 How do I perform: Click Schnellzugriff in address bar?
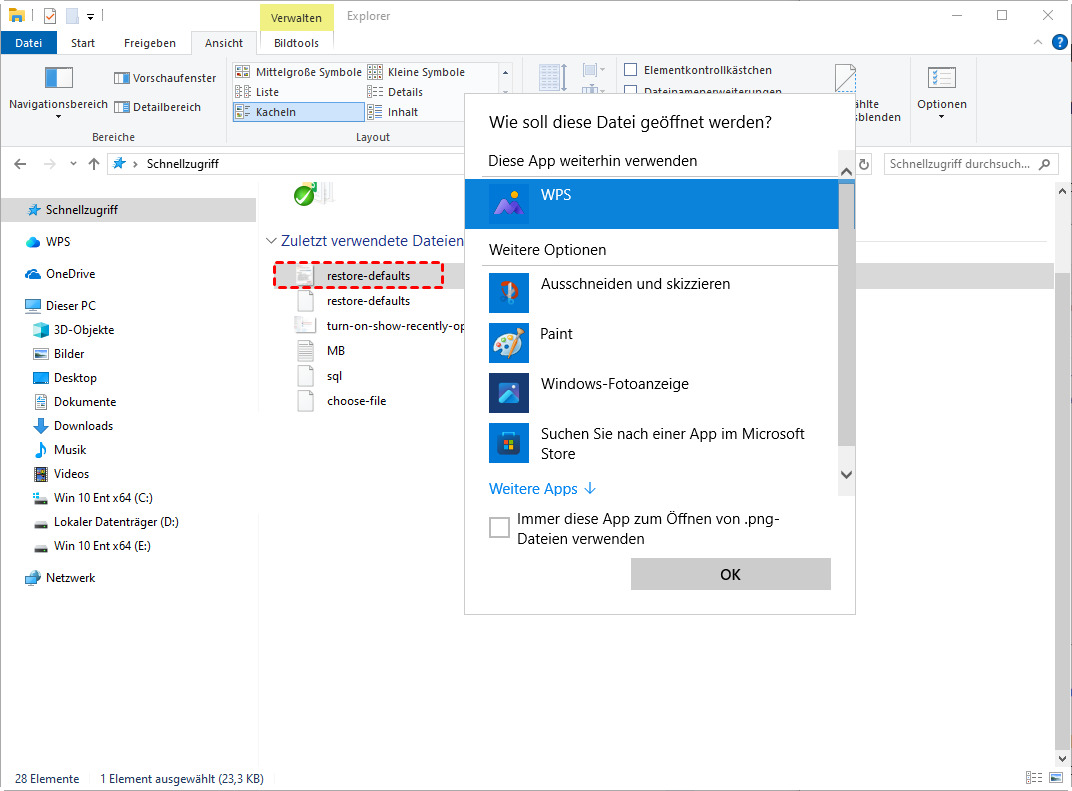(x=183, y=164)
